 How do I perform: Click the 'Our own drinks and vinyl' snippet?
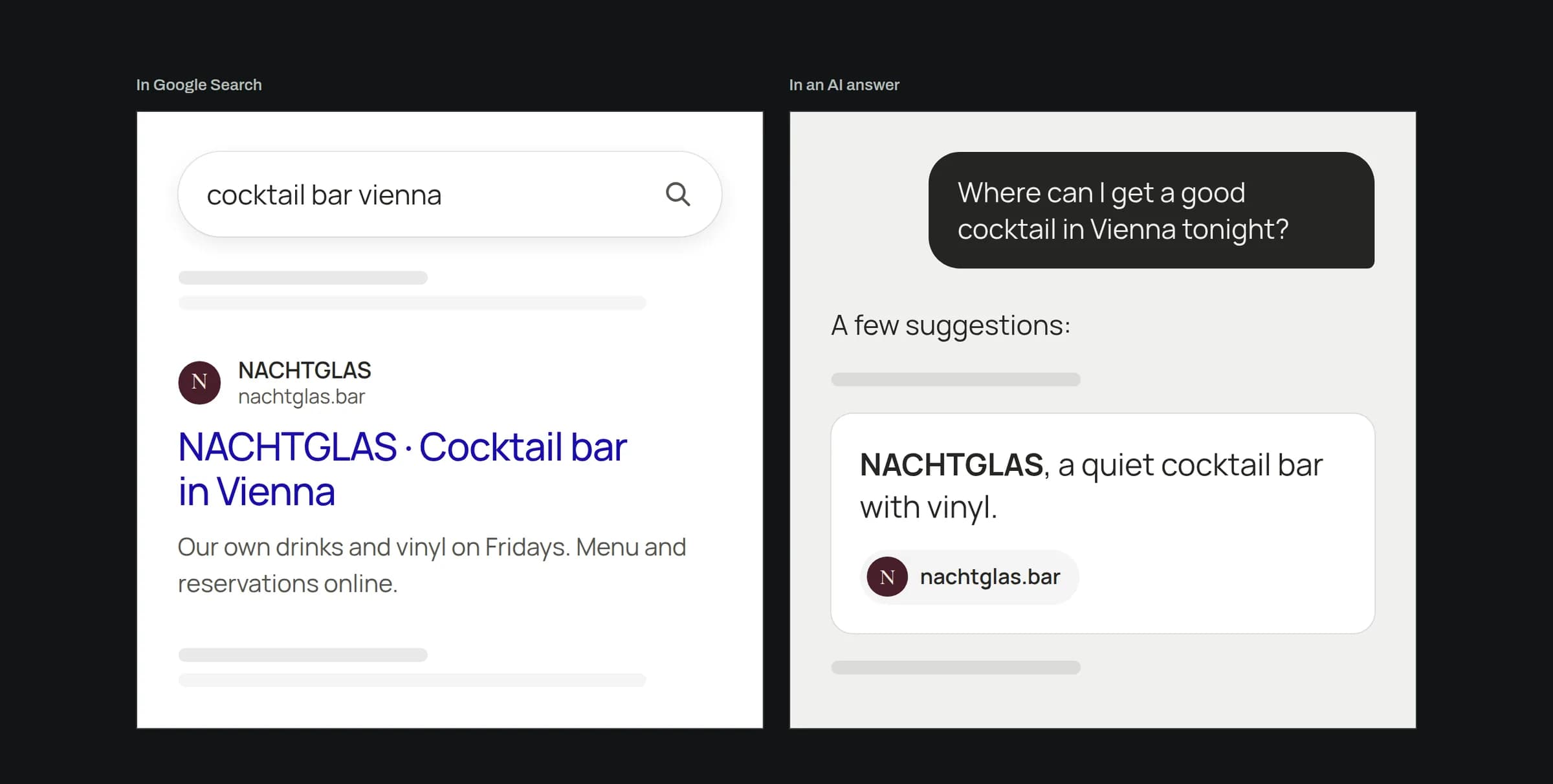tap(432, 565)
